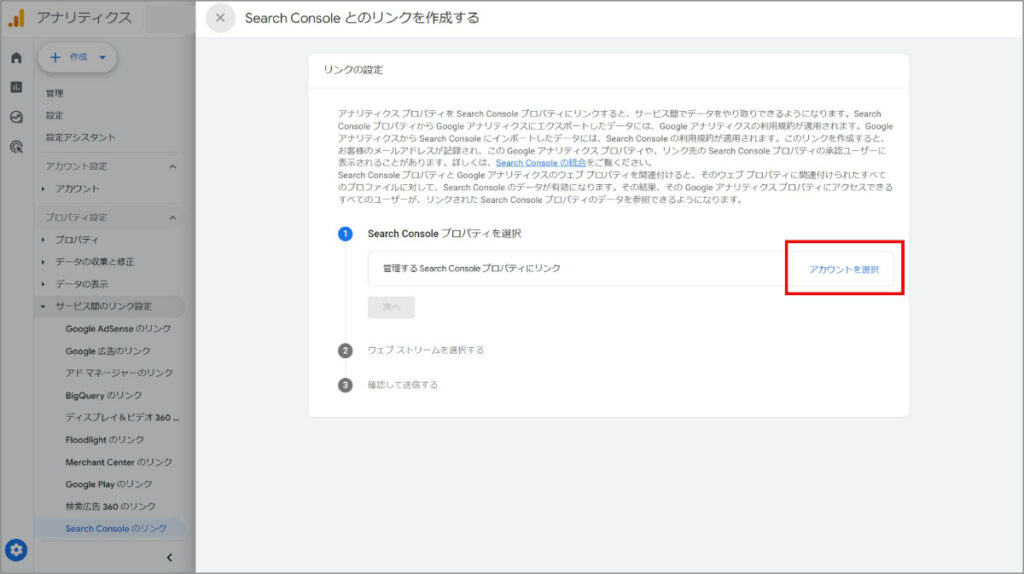Open the Reports bar chart icon

(x=16, y=87)
